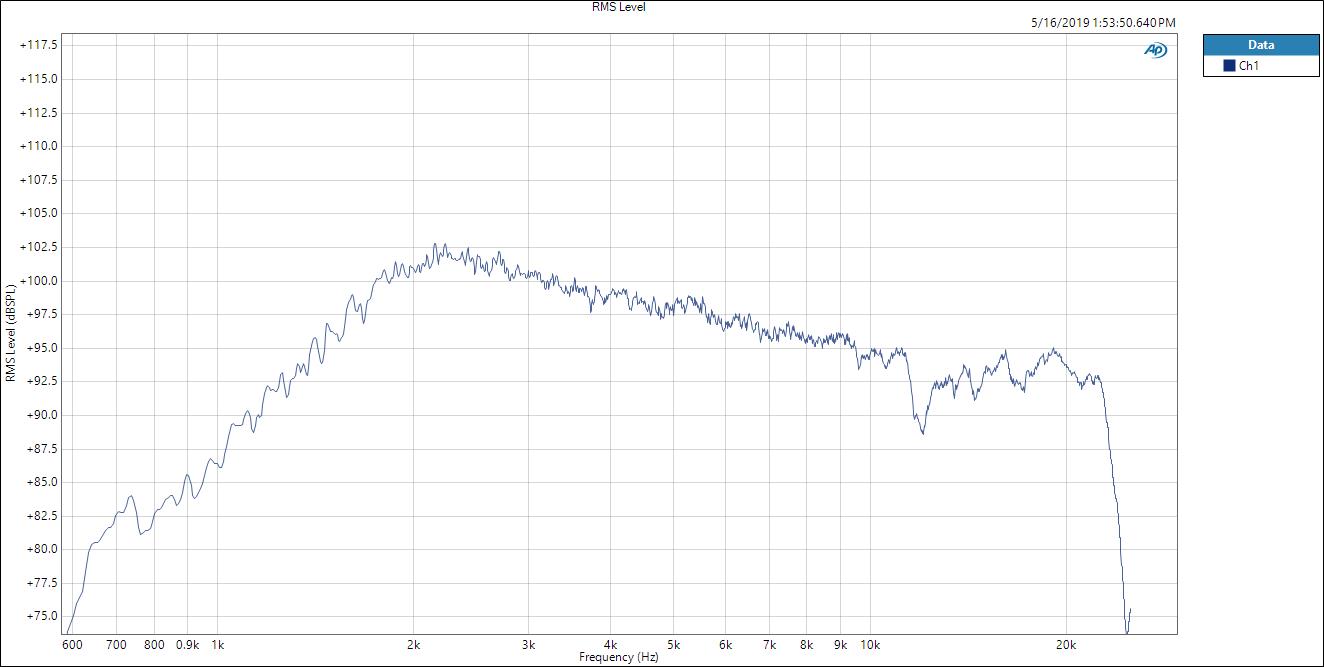Select the Ch1 legend entry
The width and height of the screenshot is (1324, 667).
(x=1261, y=66)
